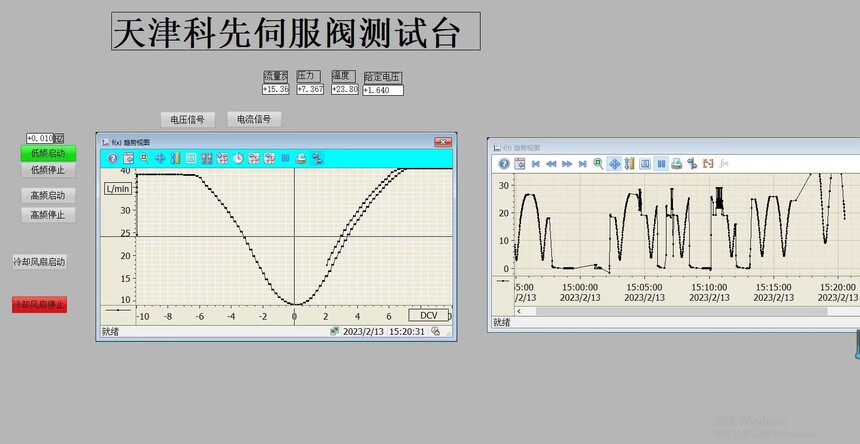Close the f(x) trend window
Viewport: 860px width, 444px height.
point(443,142)
